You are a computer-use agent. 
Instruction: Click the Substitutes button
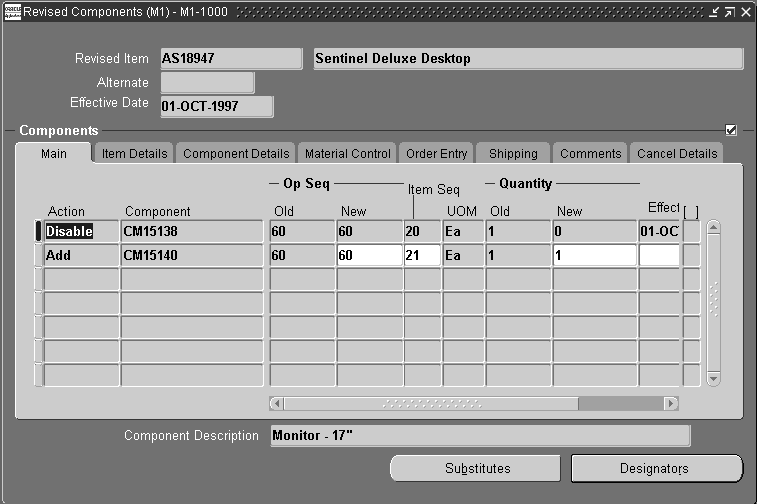click(x=476, y=468)
